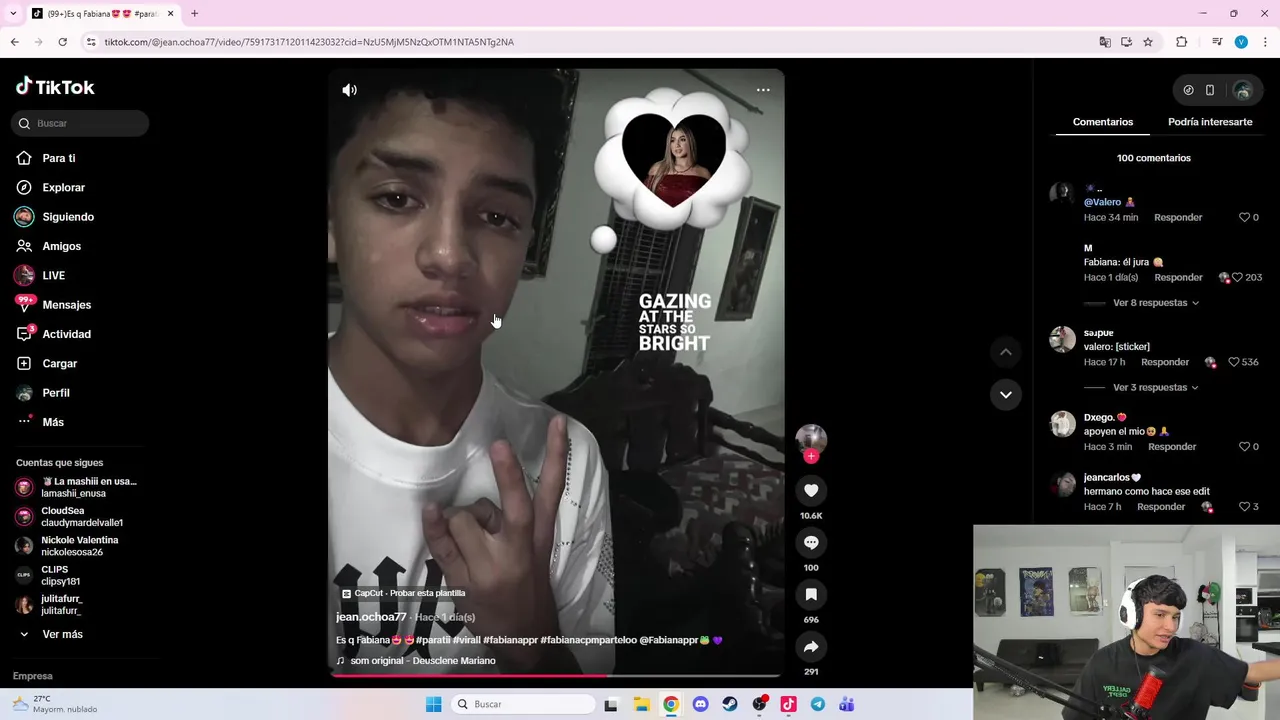Open Telegram from the taskbar
Image resolution: width=1280 pixels, height=720 pixels.
tap(818, 704)
